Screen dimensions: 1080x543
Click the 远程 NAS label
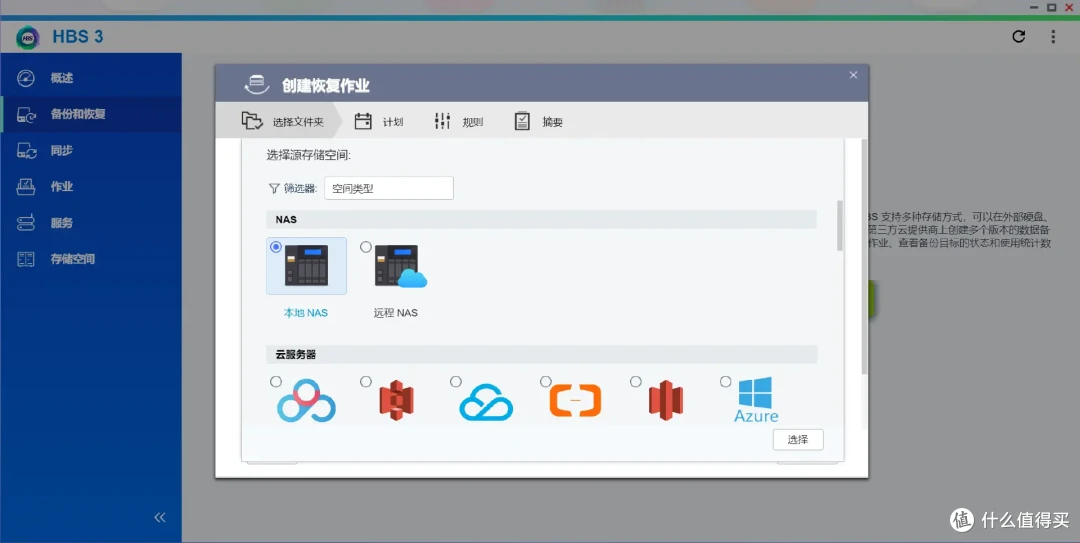tap(395, 313)
